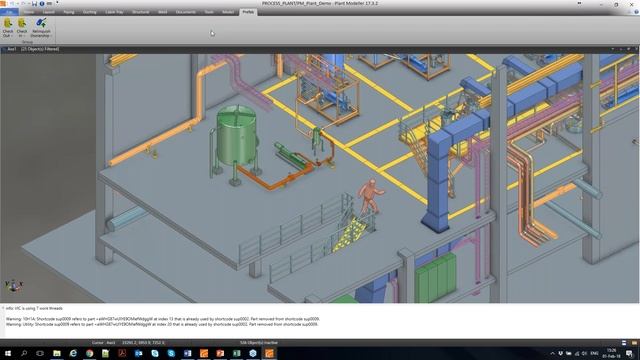Screen dimensions: 640x360
Task: Show hidden system tray icons chevron
Action: click(x=553, y=353)
